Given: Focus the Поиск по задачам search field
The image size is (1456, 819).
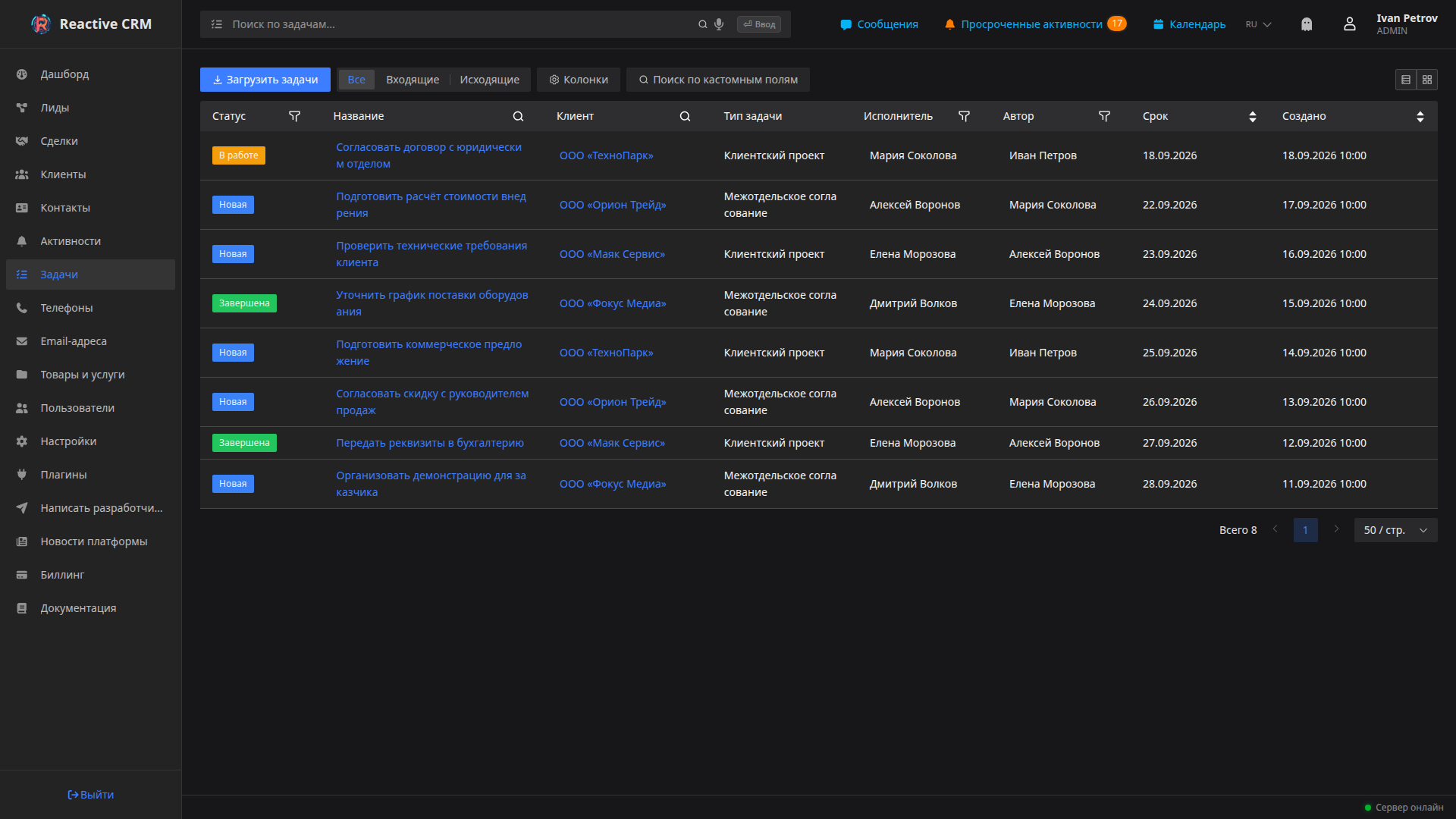Looking at the screenshot, I should click(463, 24).
